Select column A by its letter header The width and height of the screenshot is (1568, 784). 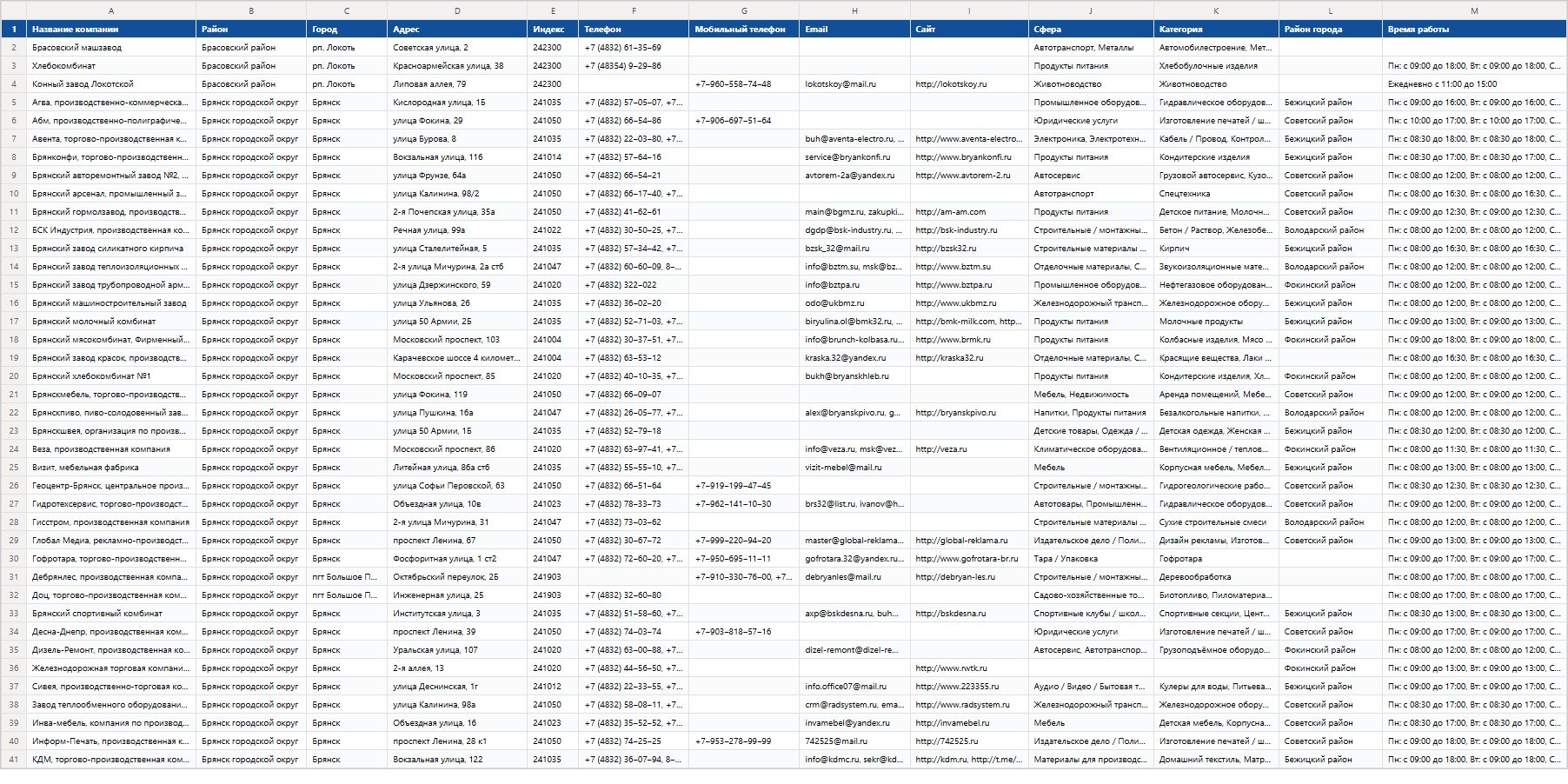(x=111, y=10)
